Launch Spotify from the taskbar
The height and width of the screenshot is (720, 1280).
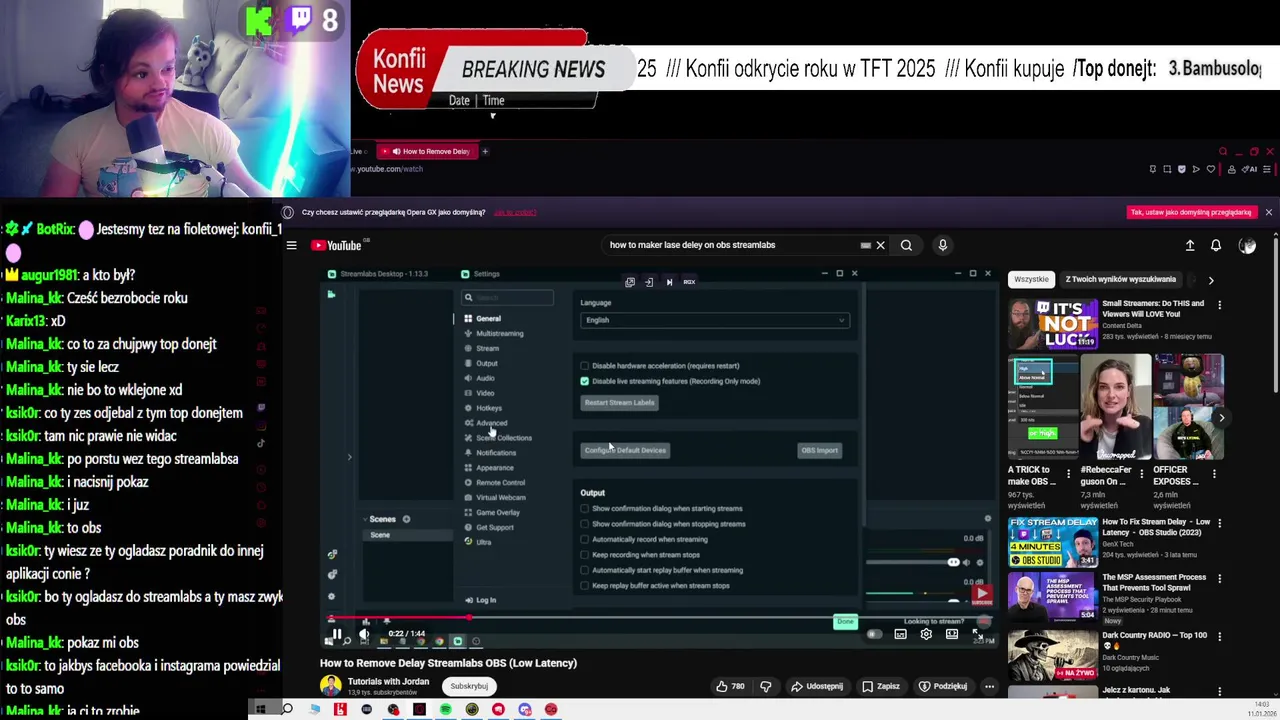[x=445, y=709]
